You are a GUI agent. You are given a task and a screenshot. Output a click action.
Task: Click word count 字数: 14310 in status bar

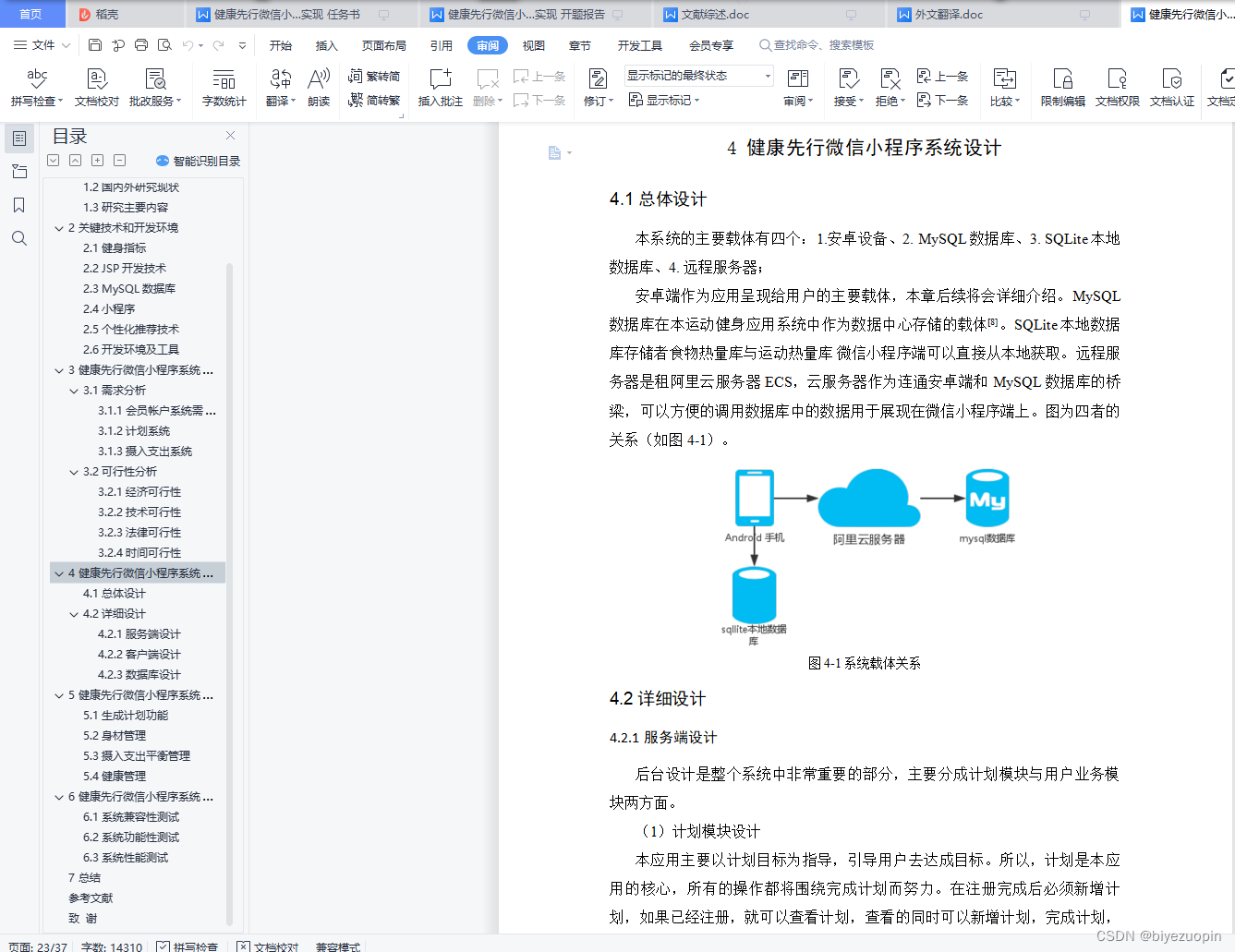tap(112, 946)
